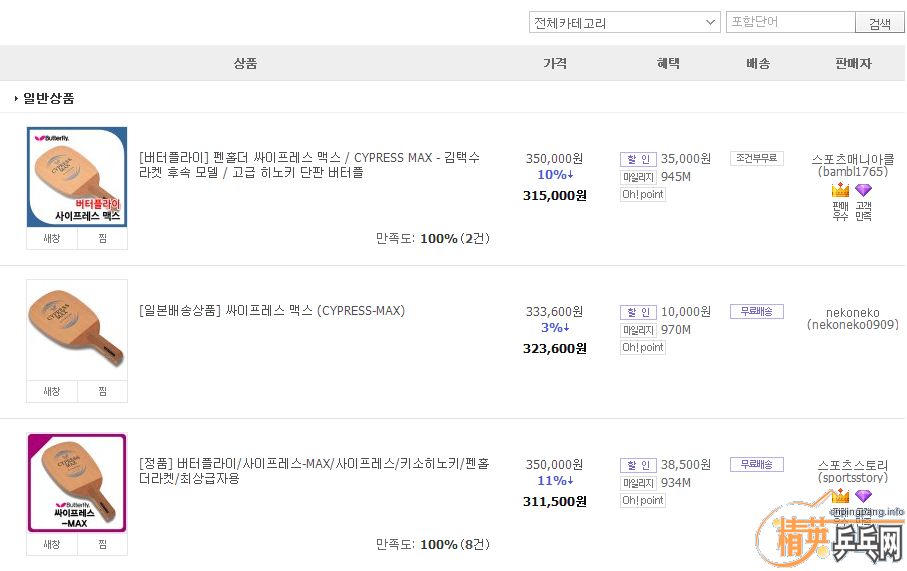Click the 3% discount rate
The height and width of the screenshot is (571, 907).
point(555,327)
